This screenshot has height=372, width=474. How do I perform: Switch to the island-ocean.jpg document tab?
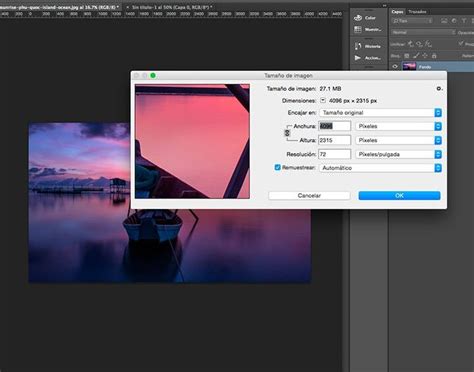[60, 7]
